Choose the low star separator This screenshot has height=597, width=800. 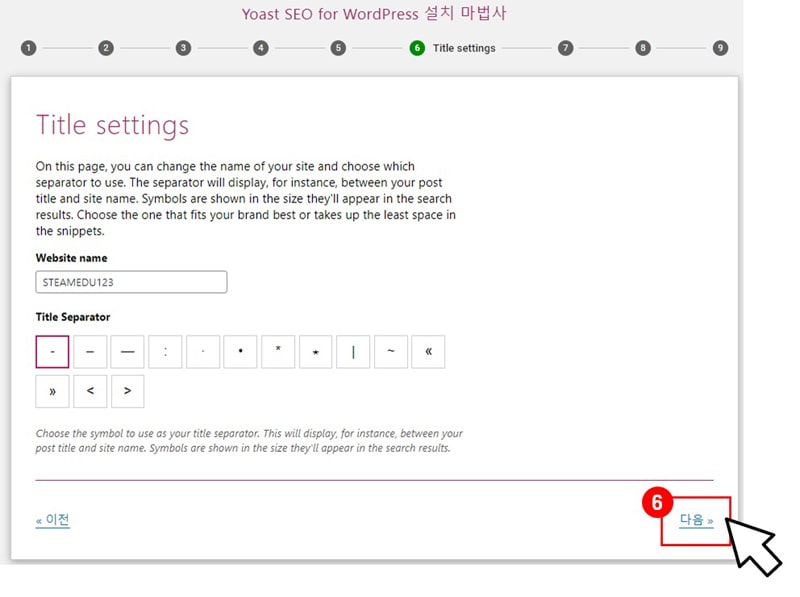tap(316, 352)
